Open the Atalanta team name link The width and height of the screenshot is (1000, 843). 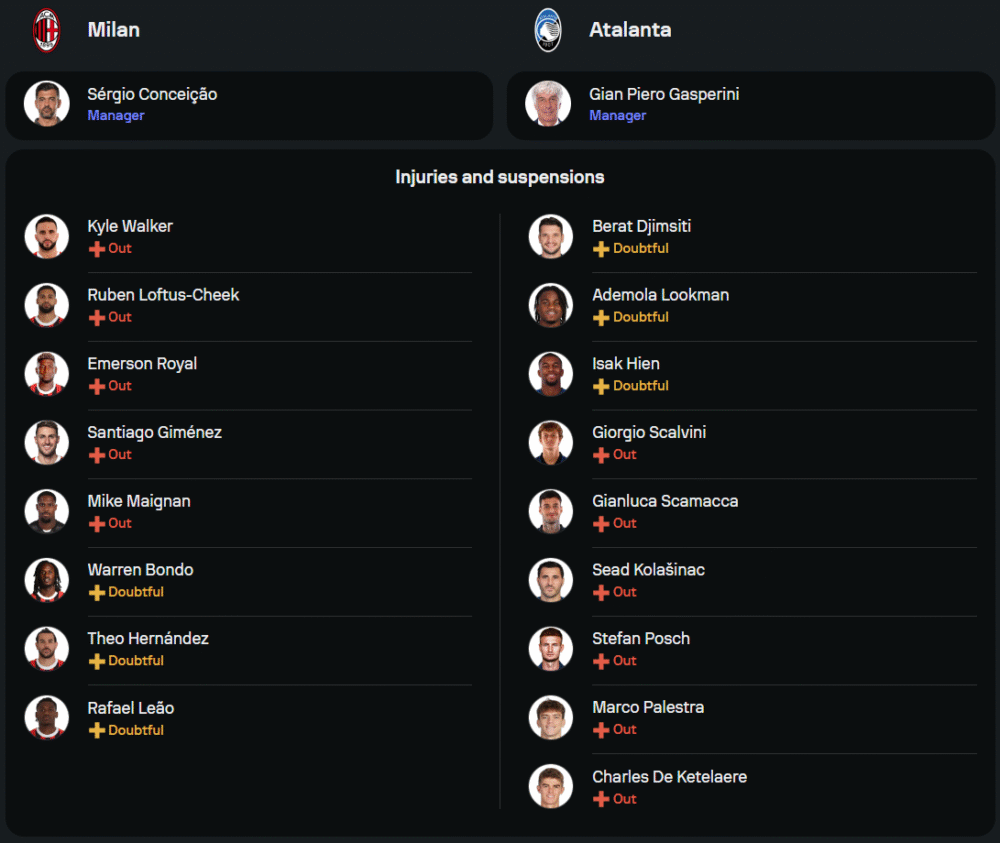coord(630,30)
